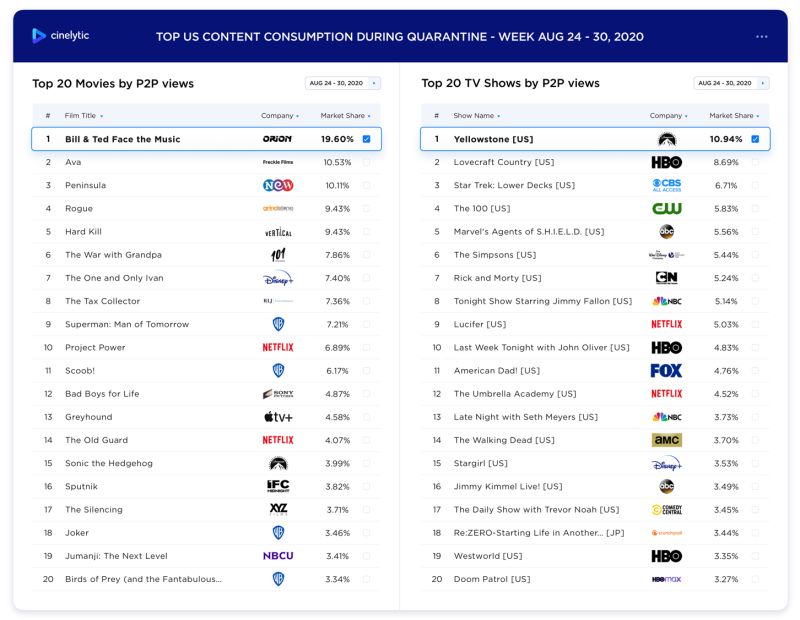
Task: Click ABC logo beside Agents of S.H.I.E.L.D.
Action: point(667,232)
